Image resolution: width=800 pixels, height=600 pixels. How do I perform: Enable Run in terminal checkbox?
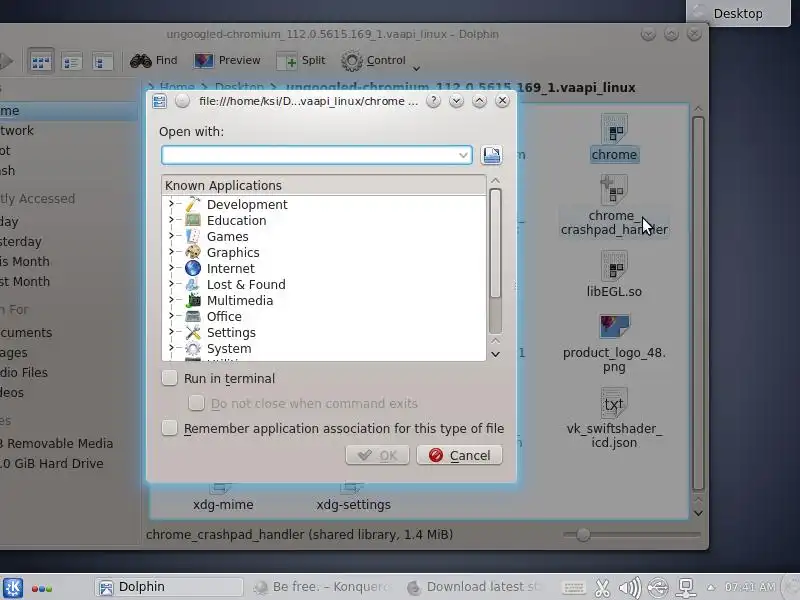pyautogui.click(x=169, y=378)
